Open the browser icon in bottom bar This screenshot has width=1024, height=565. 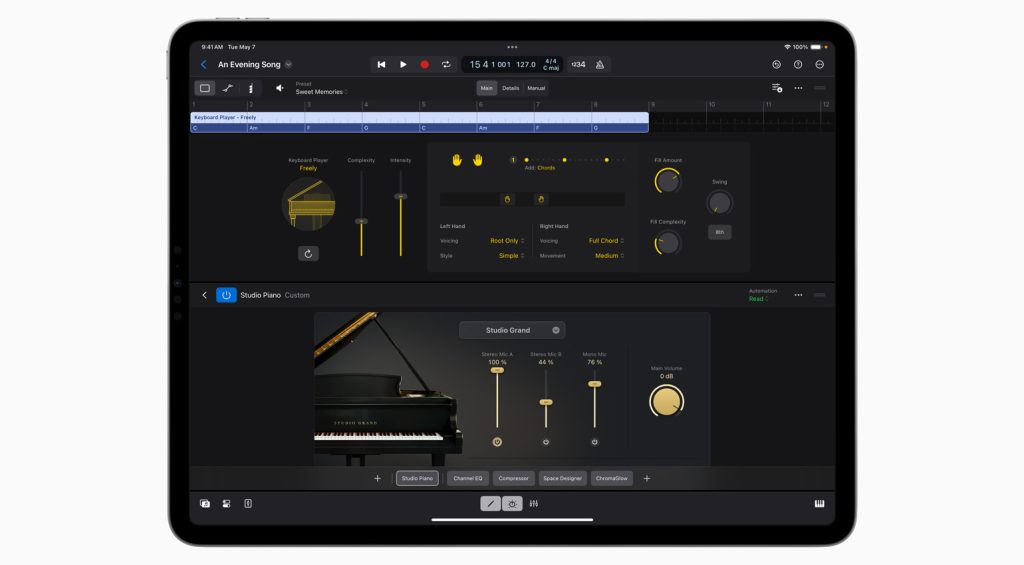click(x=205, y=504)
